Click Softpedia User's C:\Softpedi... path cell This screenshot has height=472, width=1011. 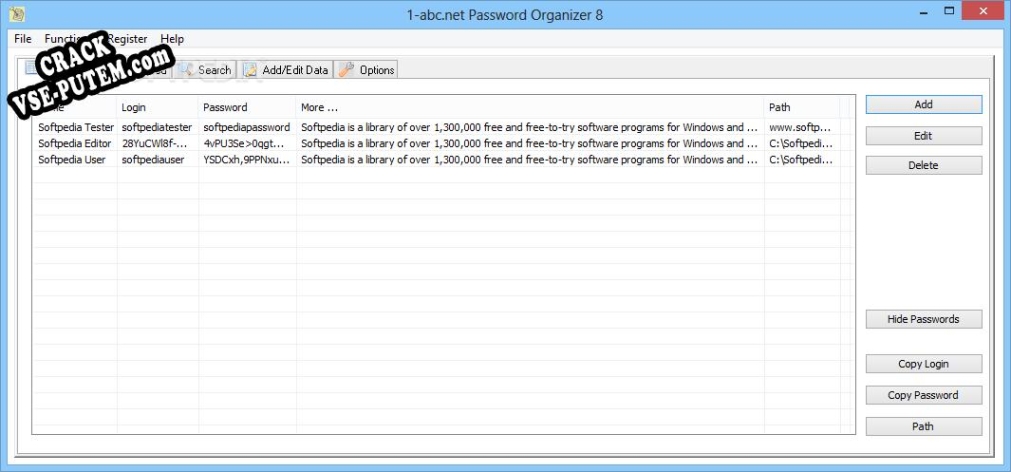801,159
